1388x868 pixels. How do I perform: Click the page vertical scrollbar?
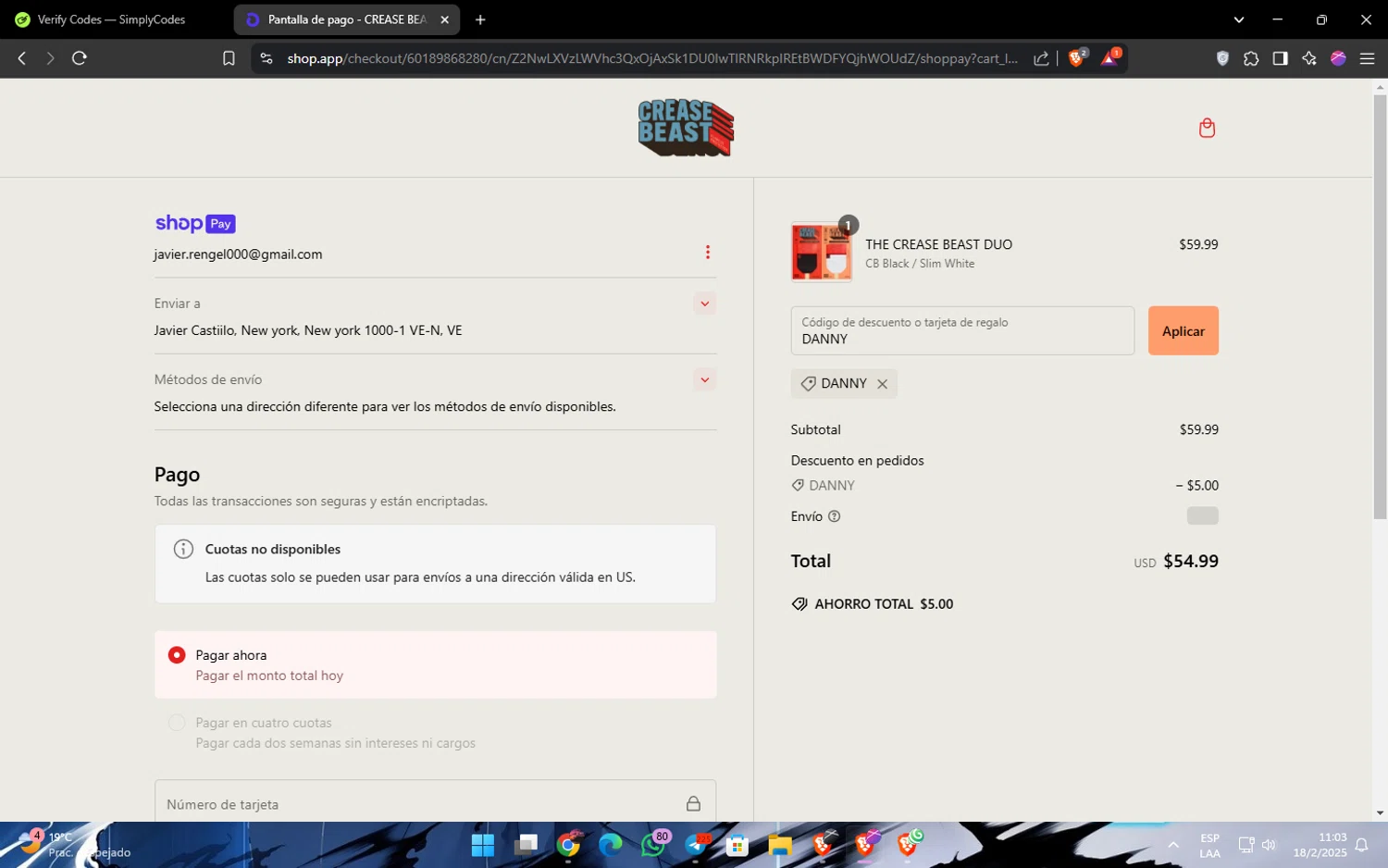click(x=1380, y=305)
